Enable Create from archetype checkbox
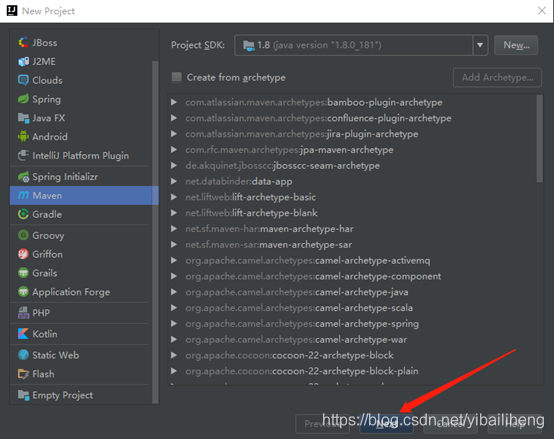Screen dimensions: 554x439 pyautogui.click(x=177, y=77)
